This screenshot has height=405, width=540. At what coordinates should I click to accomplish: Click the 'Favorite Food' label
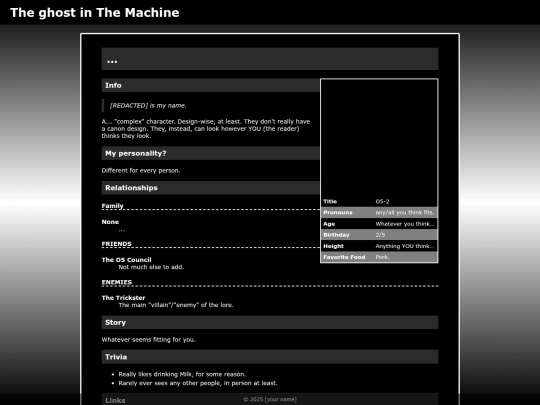[344, 257]
